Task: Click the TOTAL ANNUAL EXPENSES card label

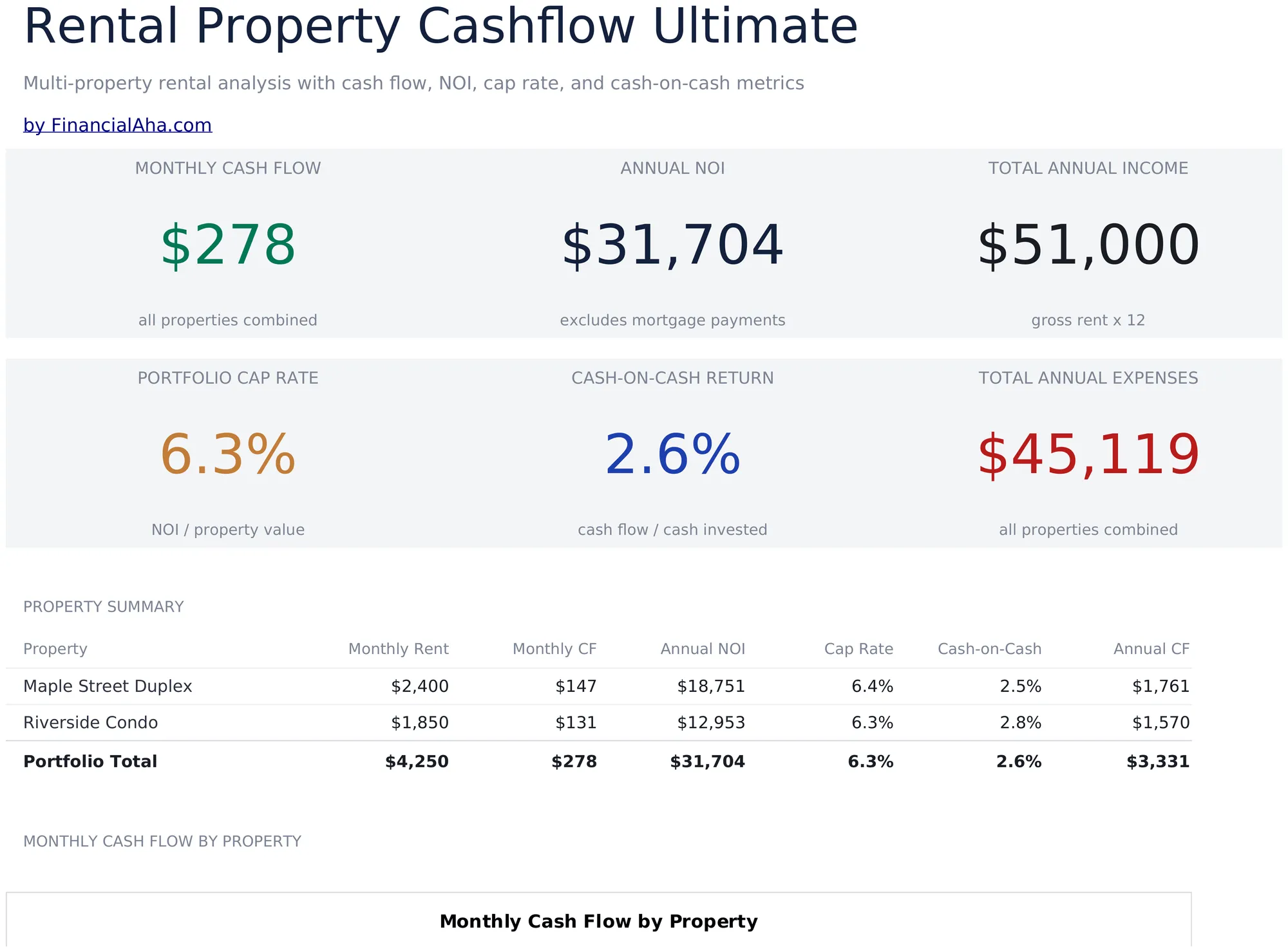Action: (x=1088, y=378)
